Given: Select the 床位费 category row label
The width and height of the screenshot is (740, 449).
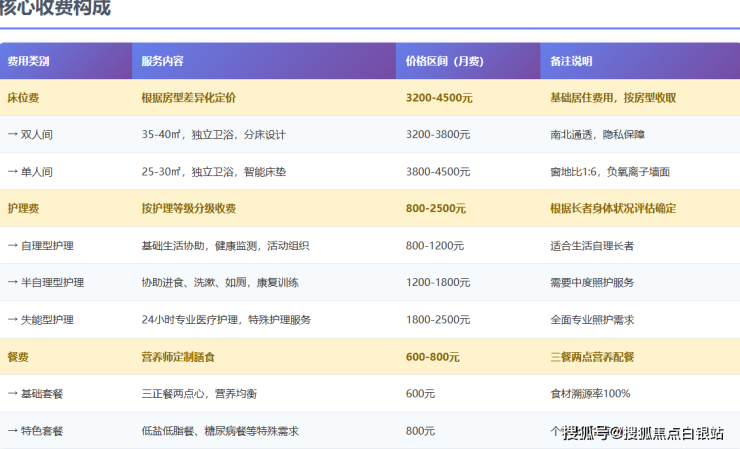Looking at the screenshot, I should click(23, 98).
